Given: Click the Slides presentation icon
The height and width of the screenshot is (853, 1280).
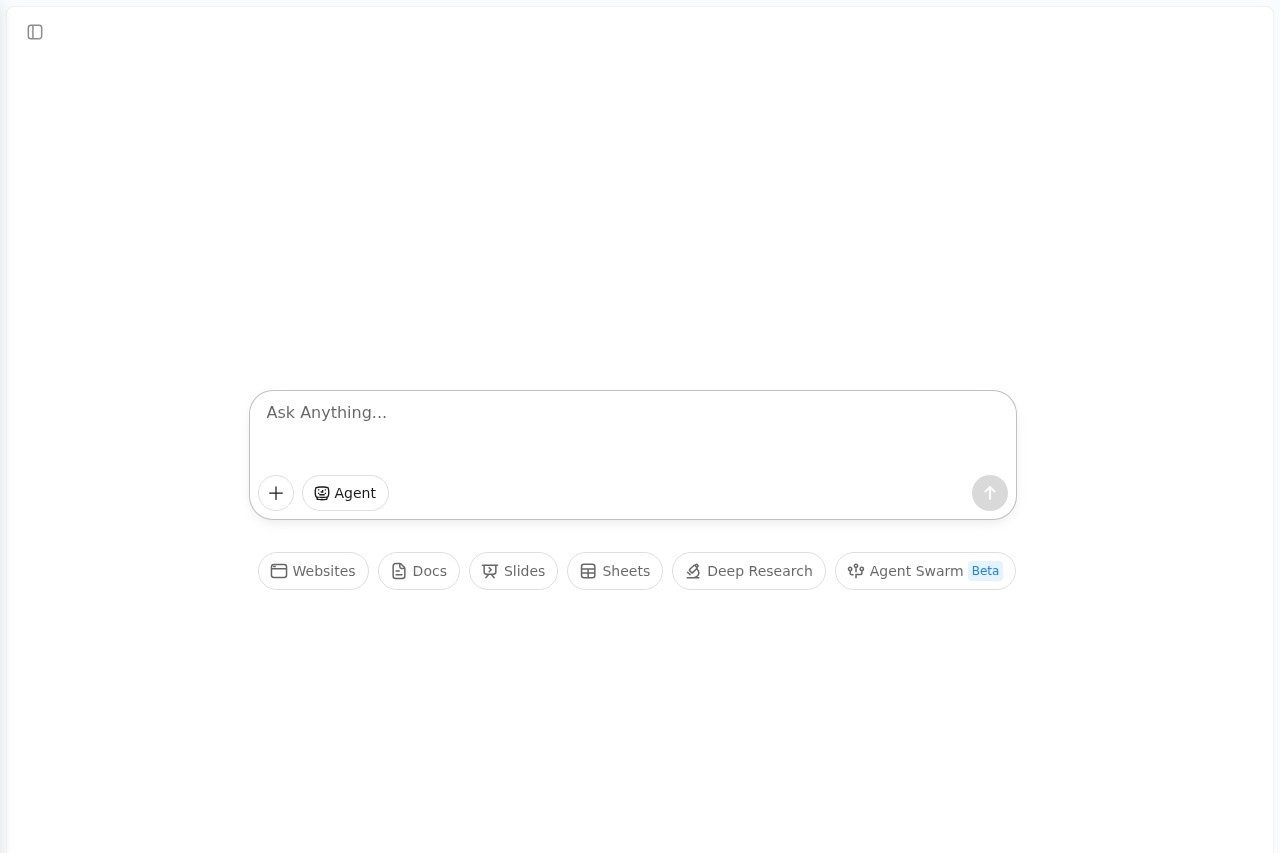Looking at the screenshot, I should click(x=490, y=571).
